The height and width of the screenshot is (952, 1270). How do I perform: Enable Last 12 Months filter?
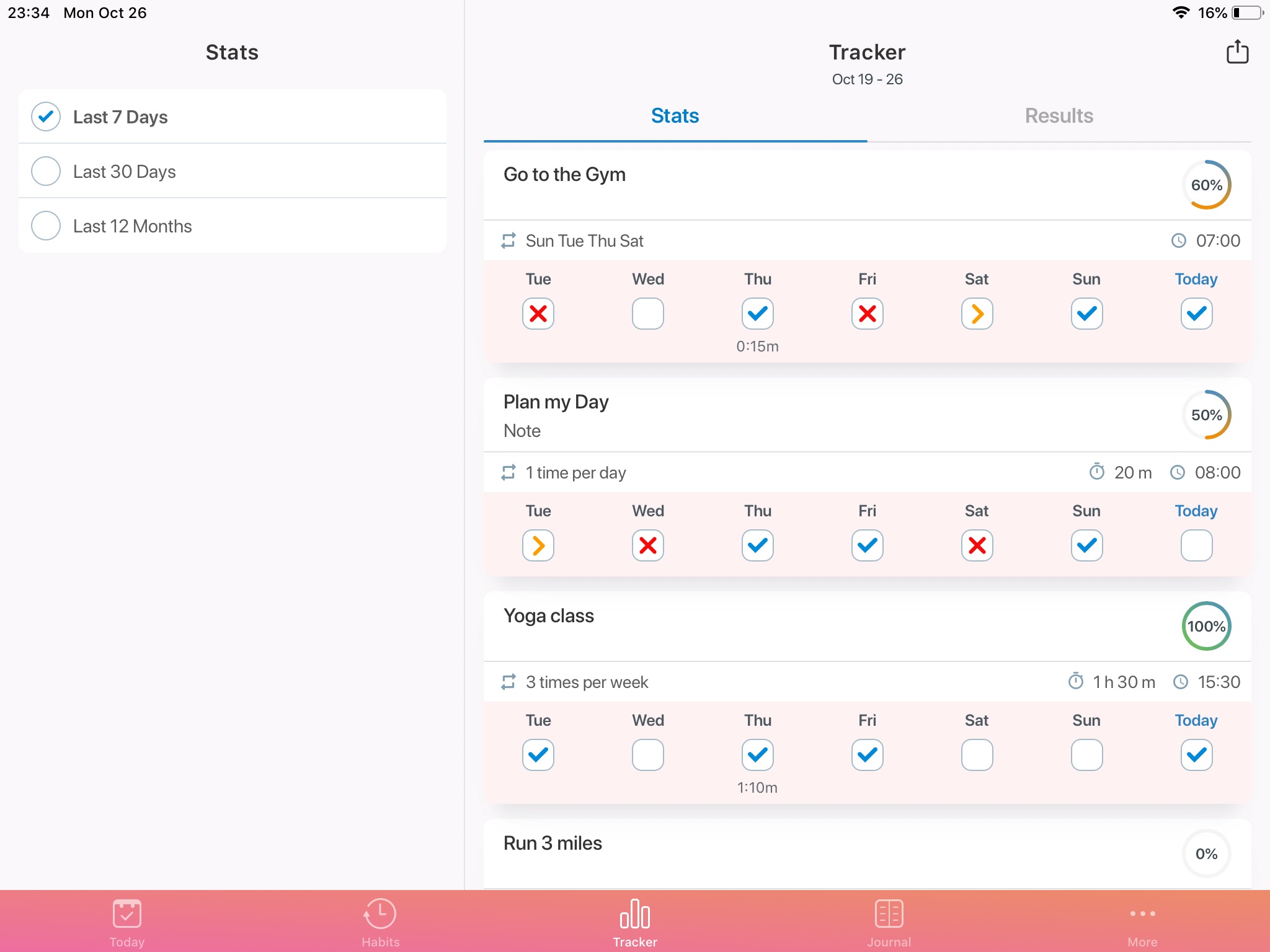tap(46, 225)
